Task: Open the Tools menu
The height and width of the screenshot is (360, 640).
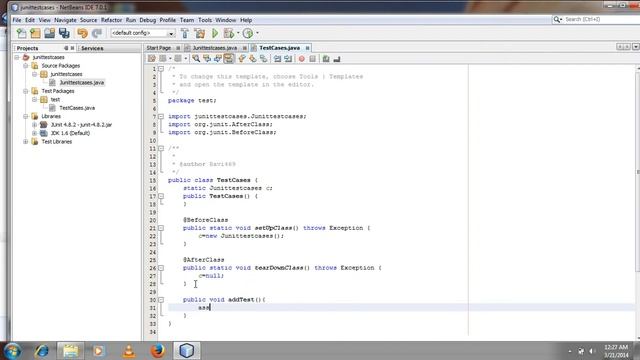Action: (205, 20)
